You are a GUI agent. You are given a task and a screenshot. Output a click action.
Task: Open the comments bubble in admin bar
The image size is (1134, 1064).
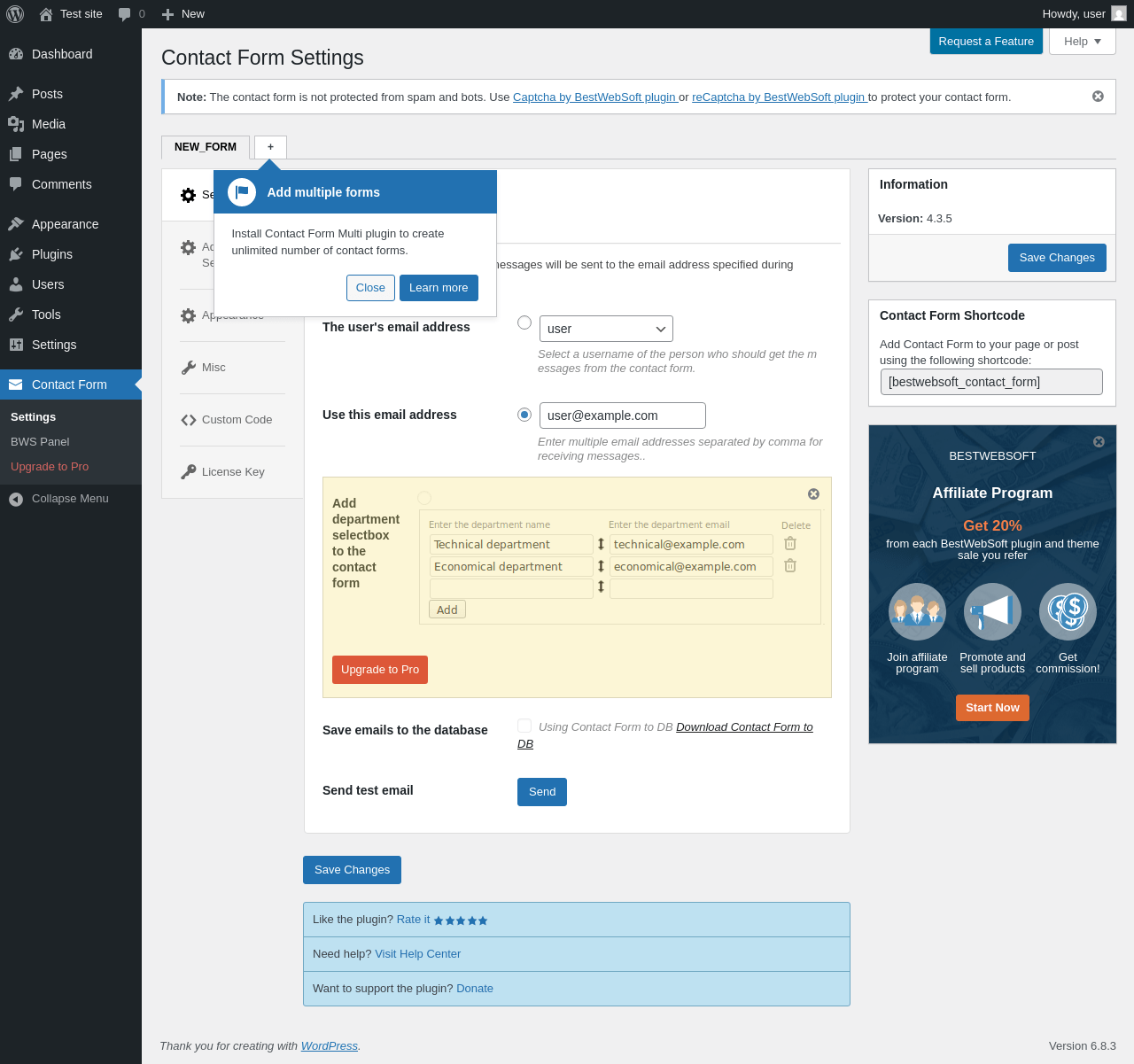coord(125,14)
